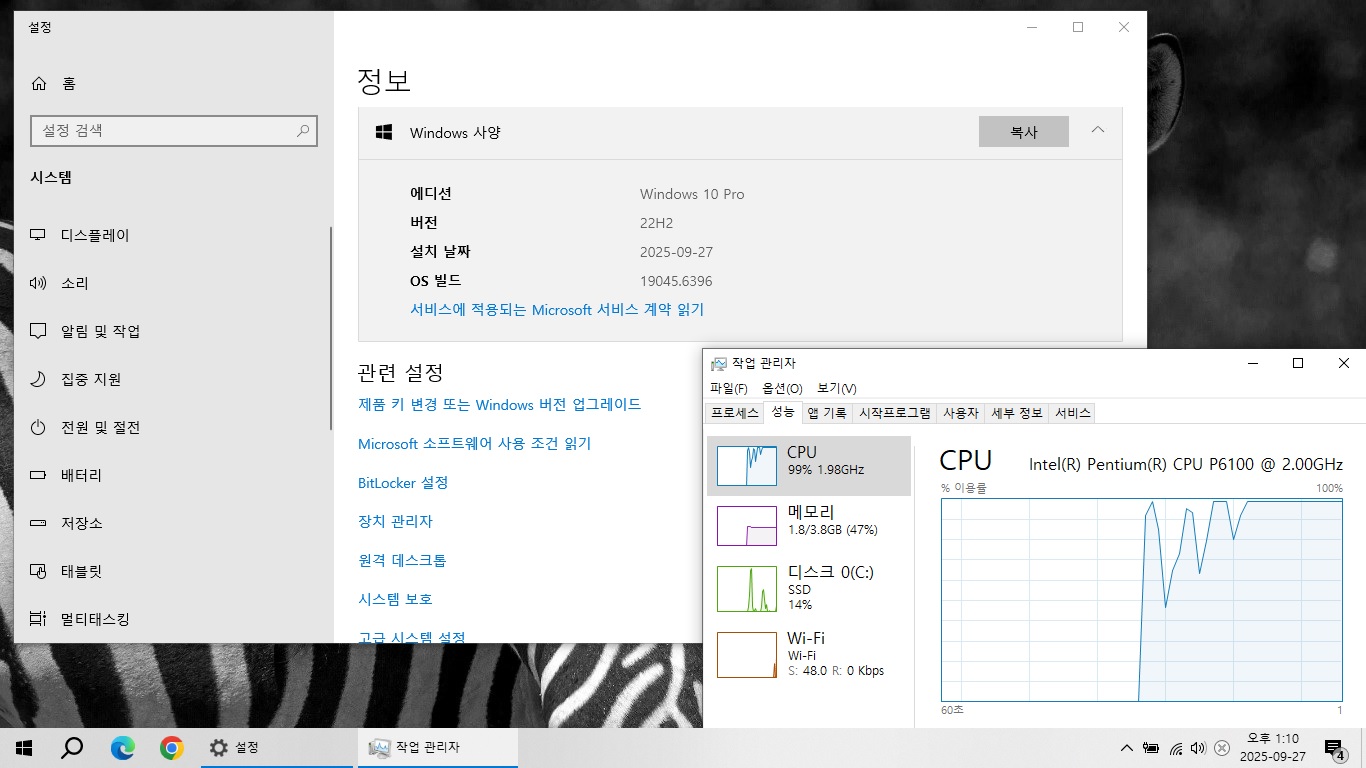Select the Battery icon in sidebar
This screenshot has height=768, width=1366.
(39, 475)
